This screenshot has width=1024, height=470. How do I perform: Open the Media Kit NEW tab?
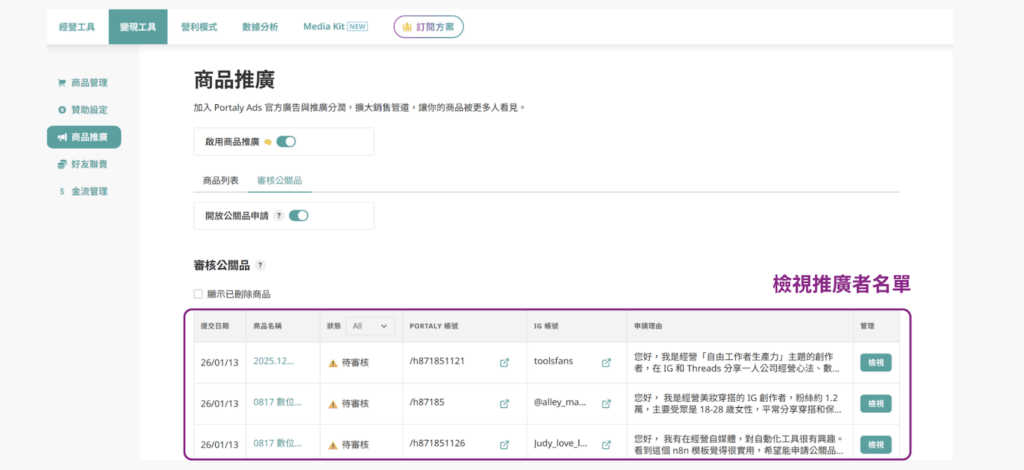pyautogui.click(x=335, y=26)
